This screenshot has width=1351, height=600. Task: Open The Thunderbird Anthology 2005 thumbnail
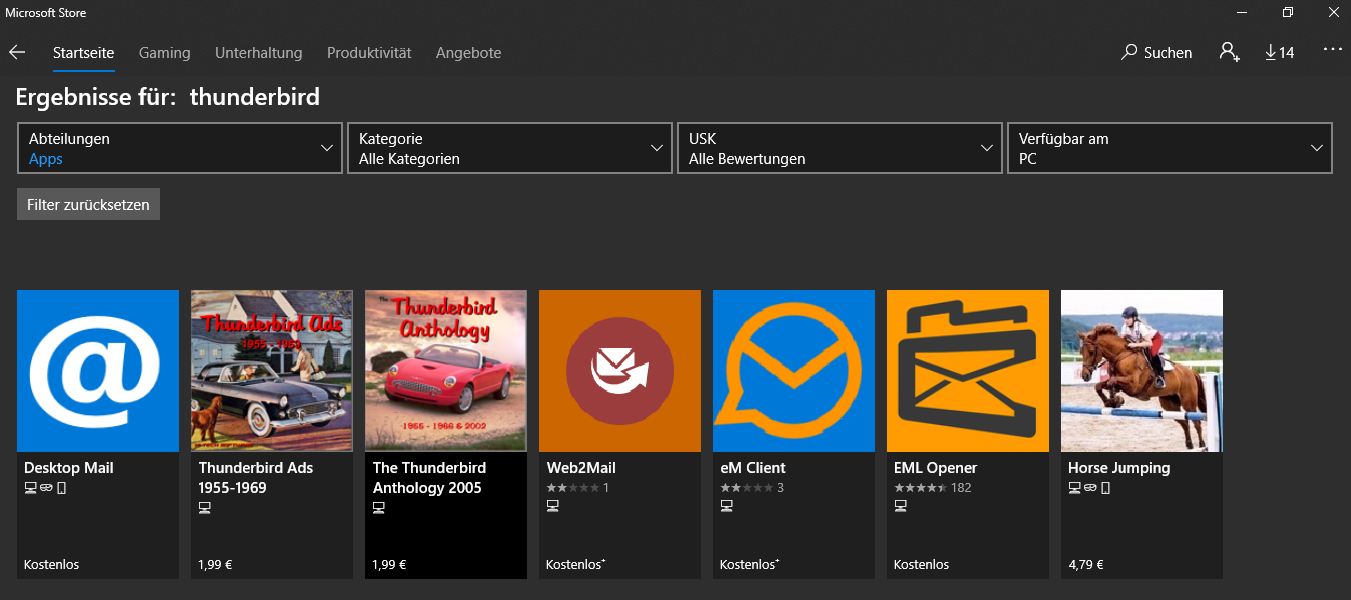pyautogui.click(x=446, y=371)
